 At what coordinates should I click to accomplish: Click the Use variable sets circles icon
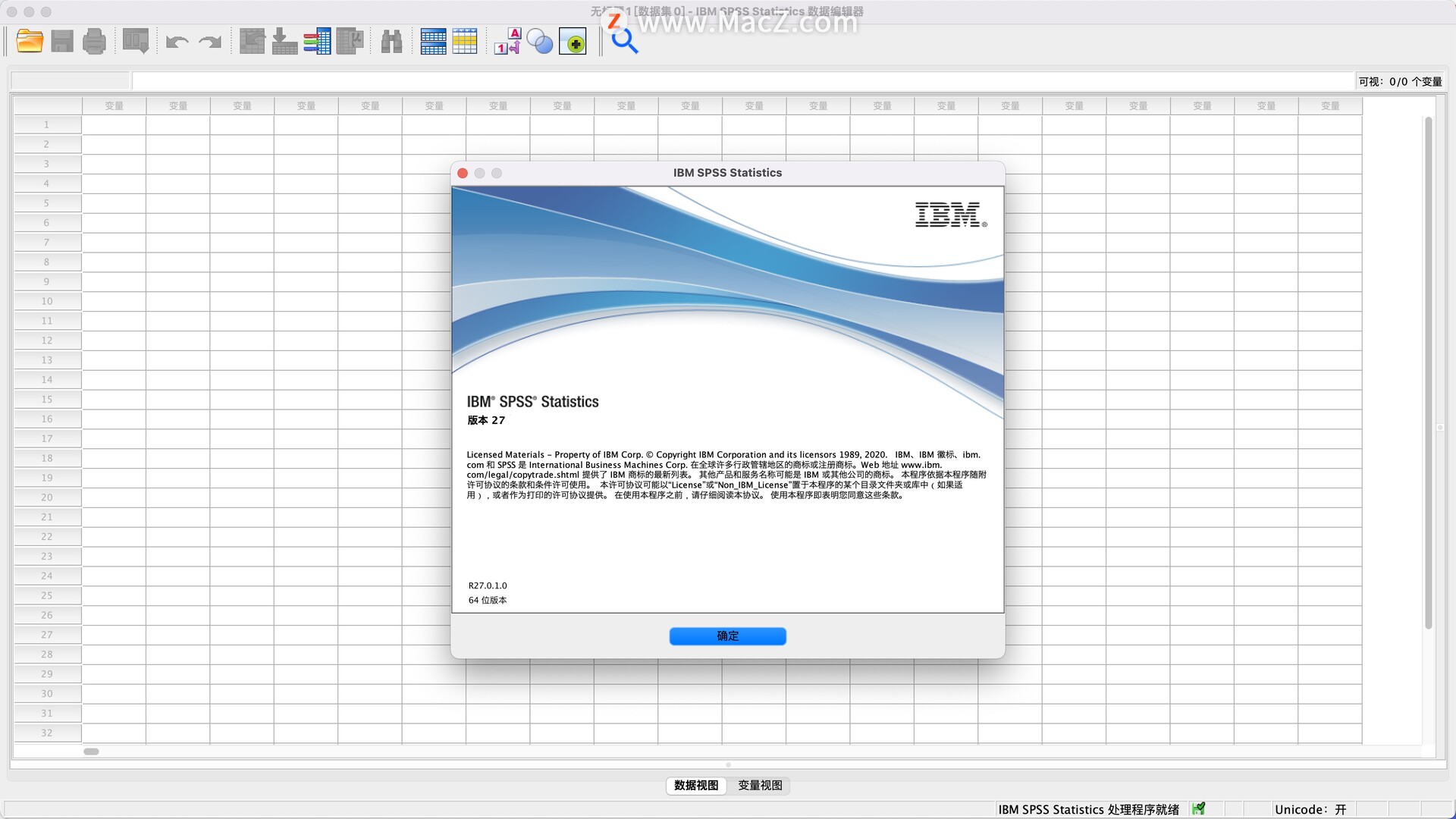540,41
